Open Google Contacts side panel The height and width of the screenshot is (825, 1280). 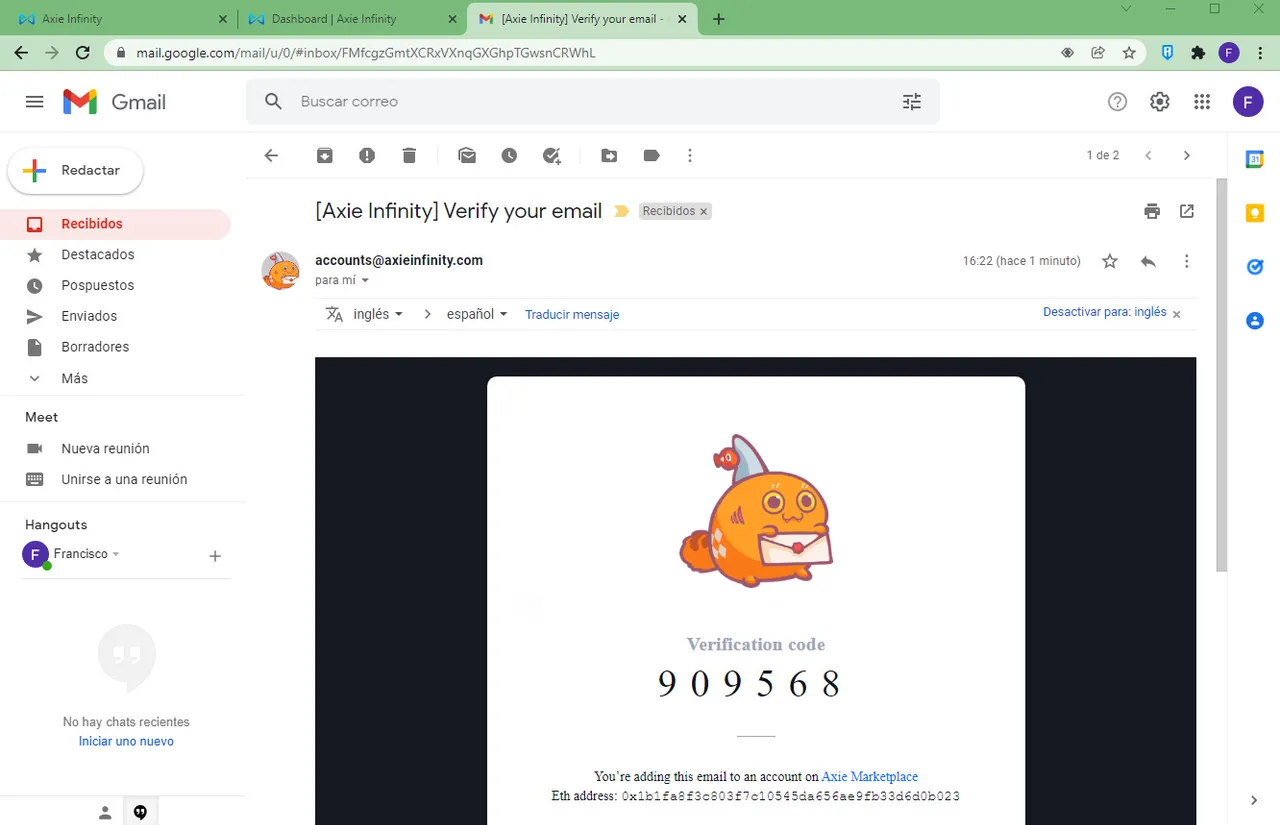click(1254, 321)
